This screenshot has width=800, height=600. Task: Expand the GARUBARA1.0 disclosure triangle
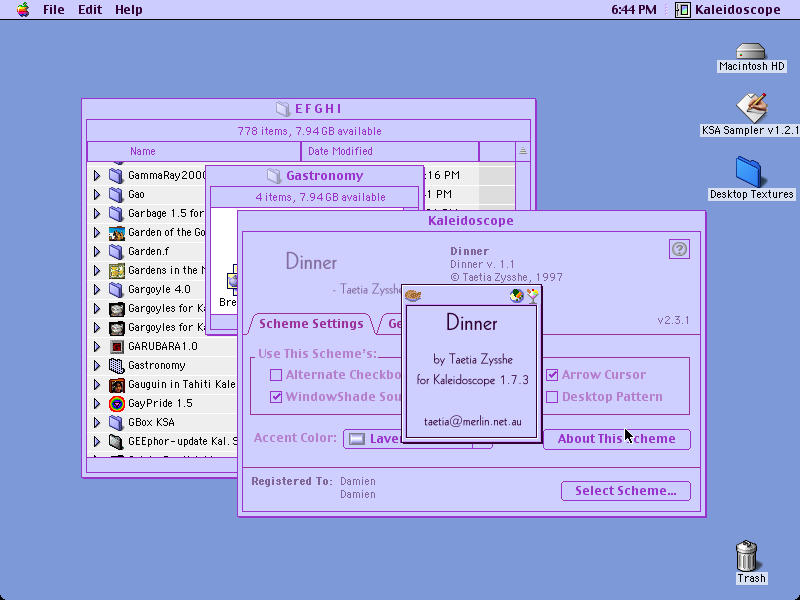click(96, 346)
